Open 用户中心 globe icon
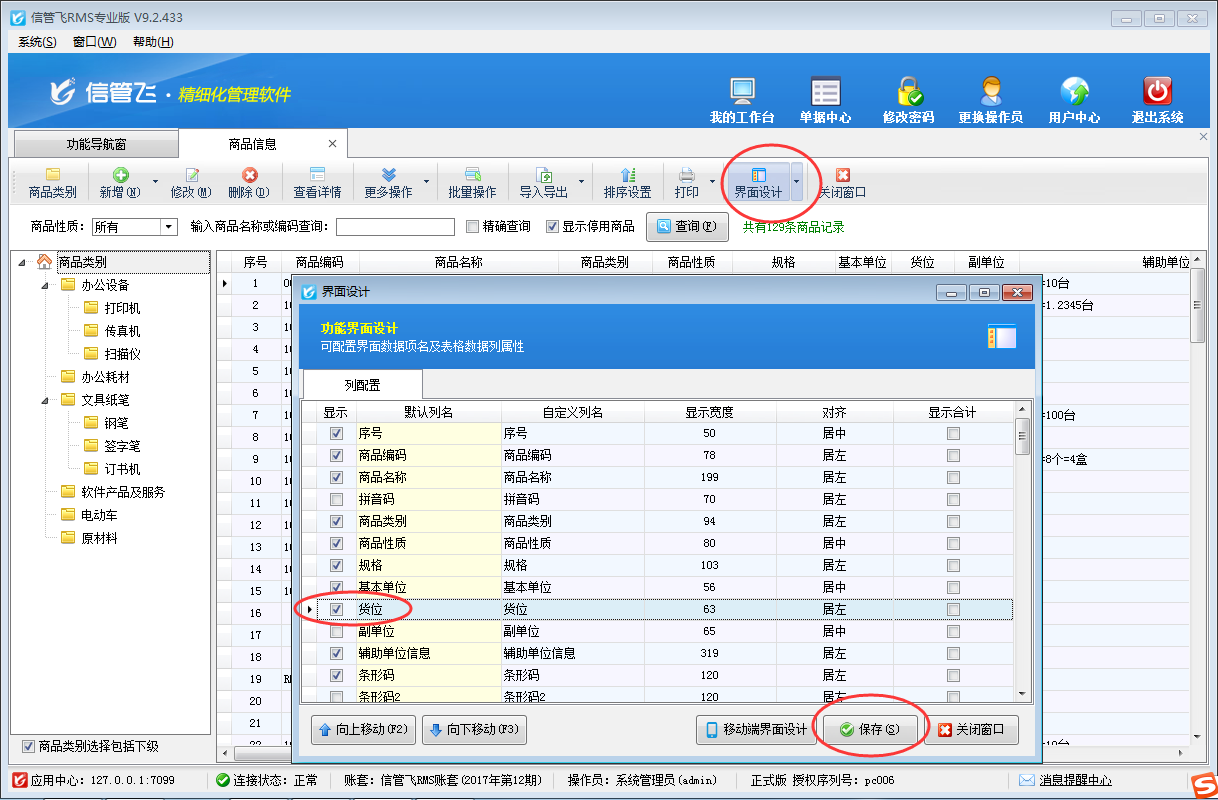Screen dimensions: 1218x800 [1074, 93]
